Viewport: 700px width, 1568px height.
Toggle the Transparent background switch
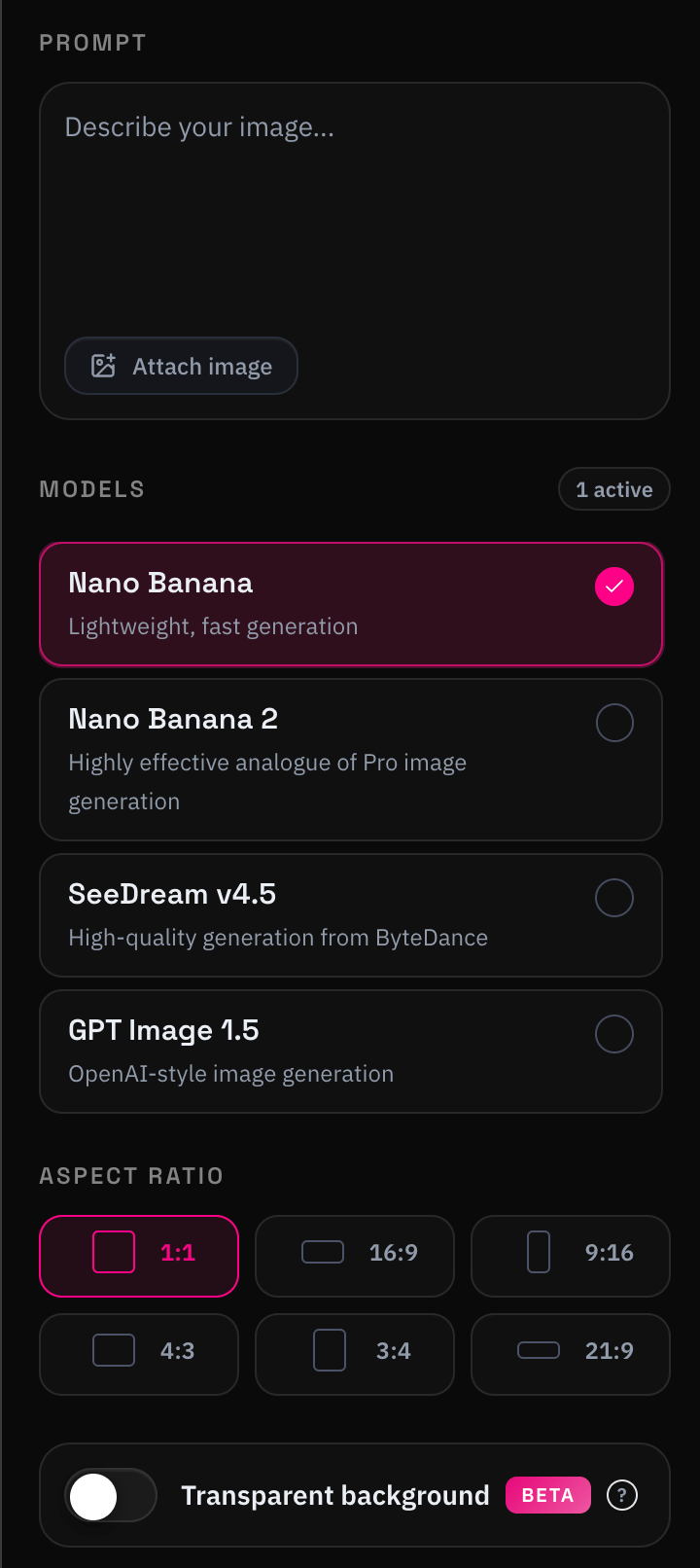(x=111, y=1495)
